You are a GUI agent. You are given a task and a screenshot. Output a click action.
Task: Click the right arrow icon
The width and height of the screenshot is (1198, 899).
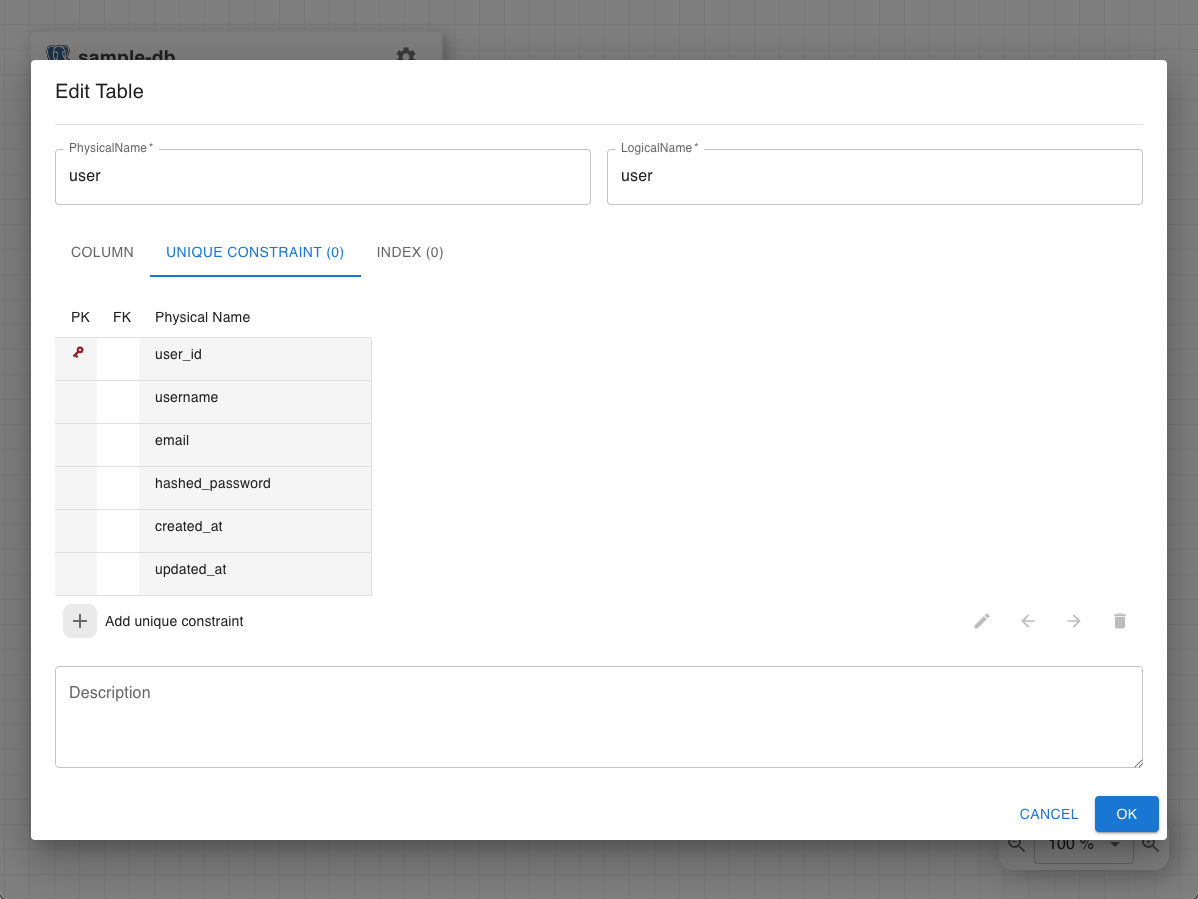pyautogui.click(x=1073, y=621)
